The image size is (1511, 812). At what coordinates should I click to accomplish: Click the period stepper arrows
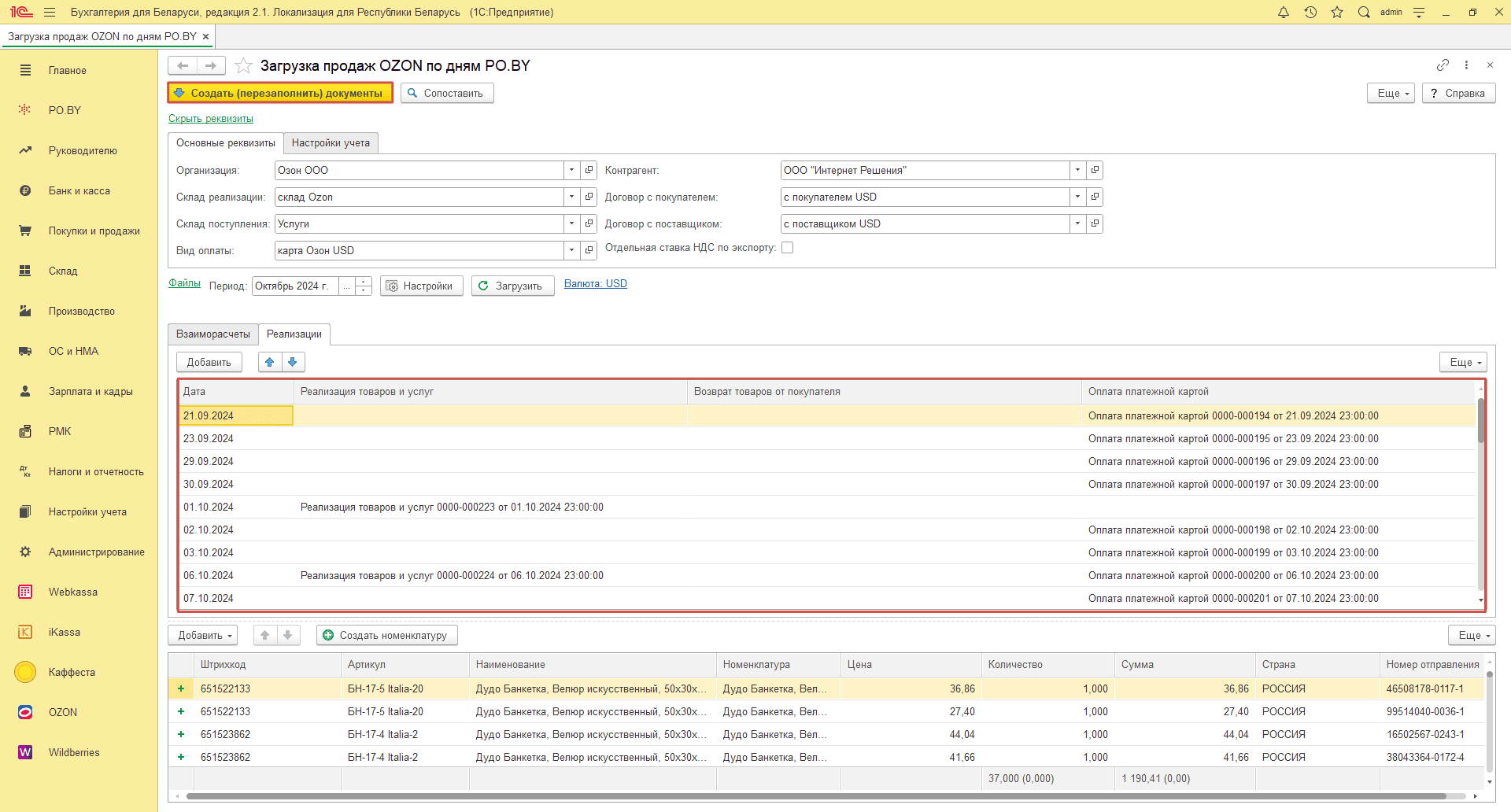click(364, 286)
